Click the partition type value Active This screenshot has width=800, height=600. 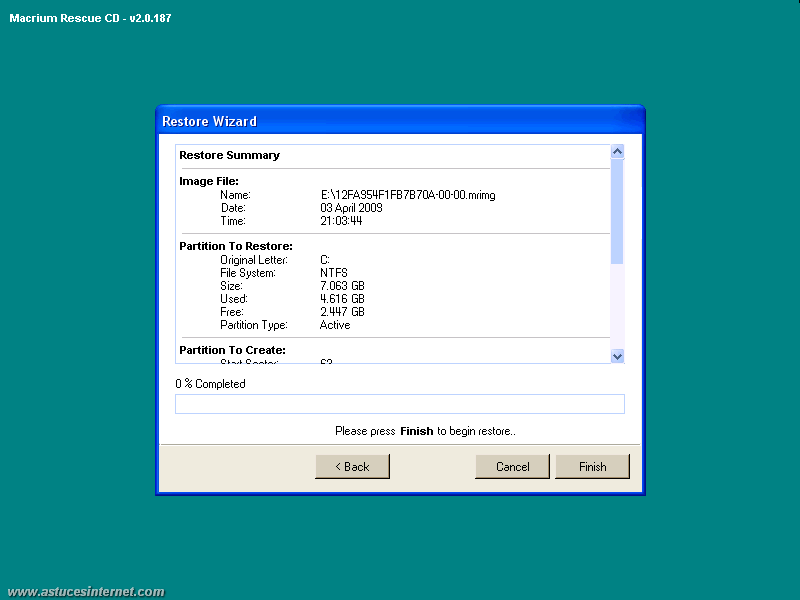pos(335,325)
